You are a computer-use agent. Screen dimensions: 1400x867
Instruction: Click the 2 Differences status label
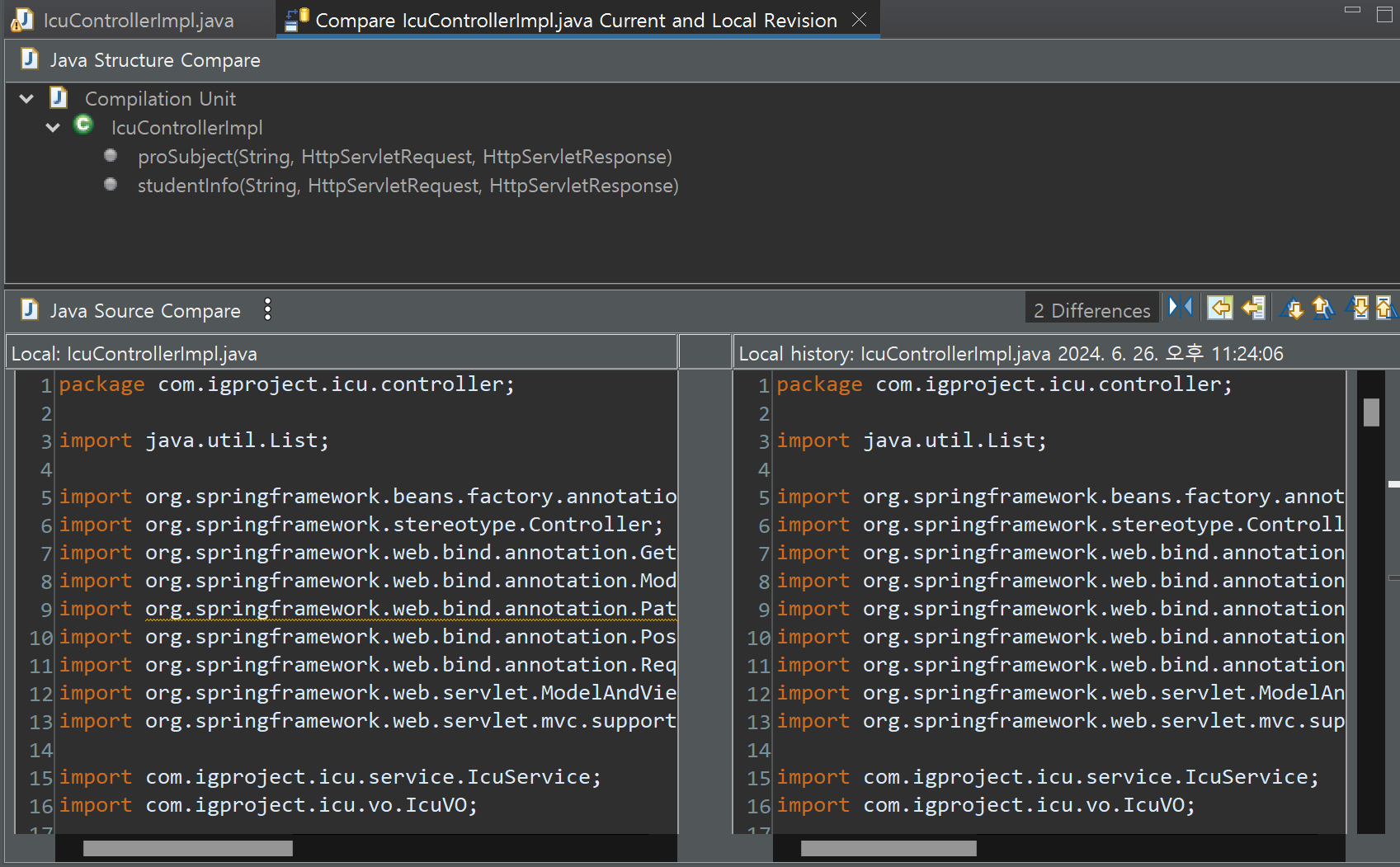(x=1091, y=310)
